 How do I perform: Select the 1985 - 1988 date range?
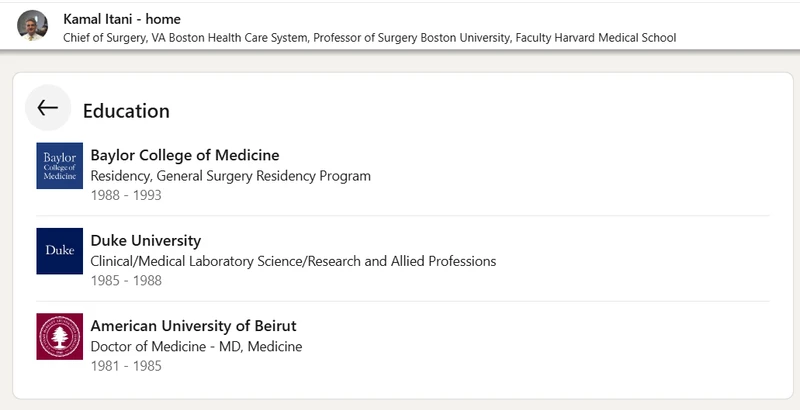click(125, 281)
